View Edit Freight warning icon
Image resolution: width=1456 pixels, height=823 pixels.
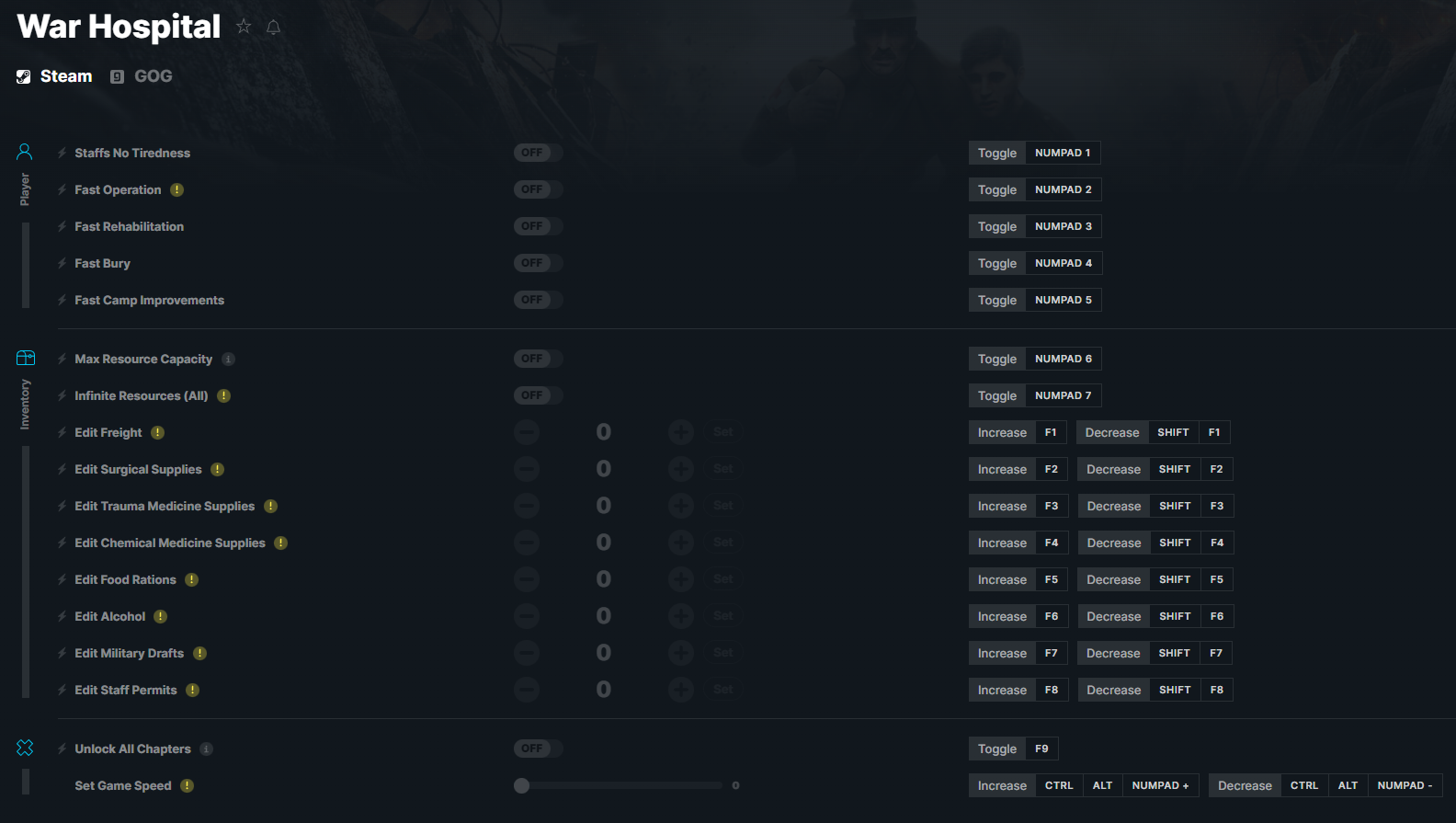tap(158, 432)
